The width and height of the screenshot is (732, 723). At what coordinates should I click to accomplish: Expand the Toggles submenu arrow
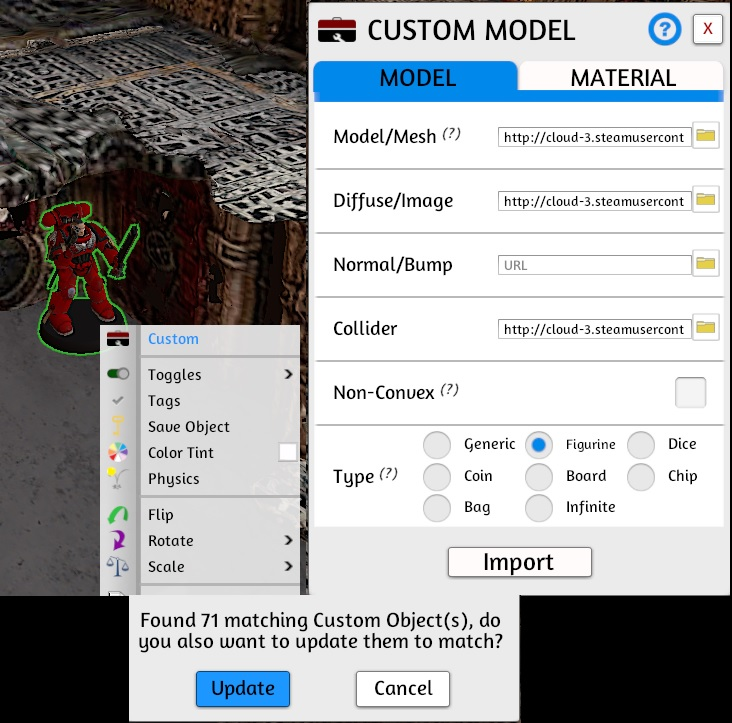point(289,374)
